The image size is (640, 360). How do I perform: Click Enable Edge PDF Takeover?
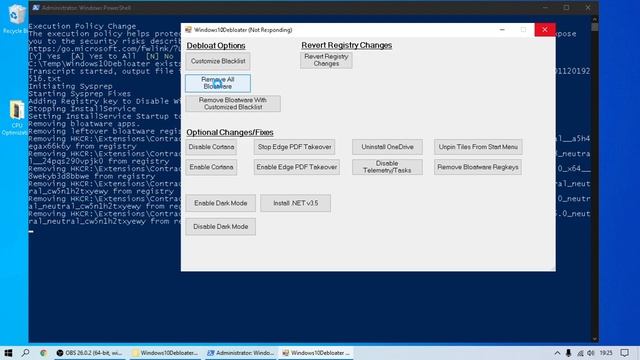pyautogui.click(x=297, y=167)
